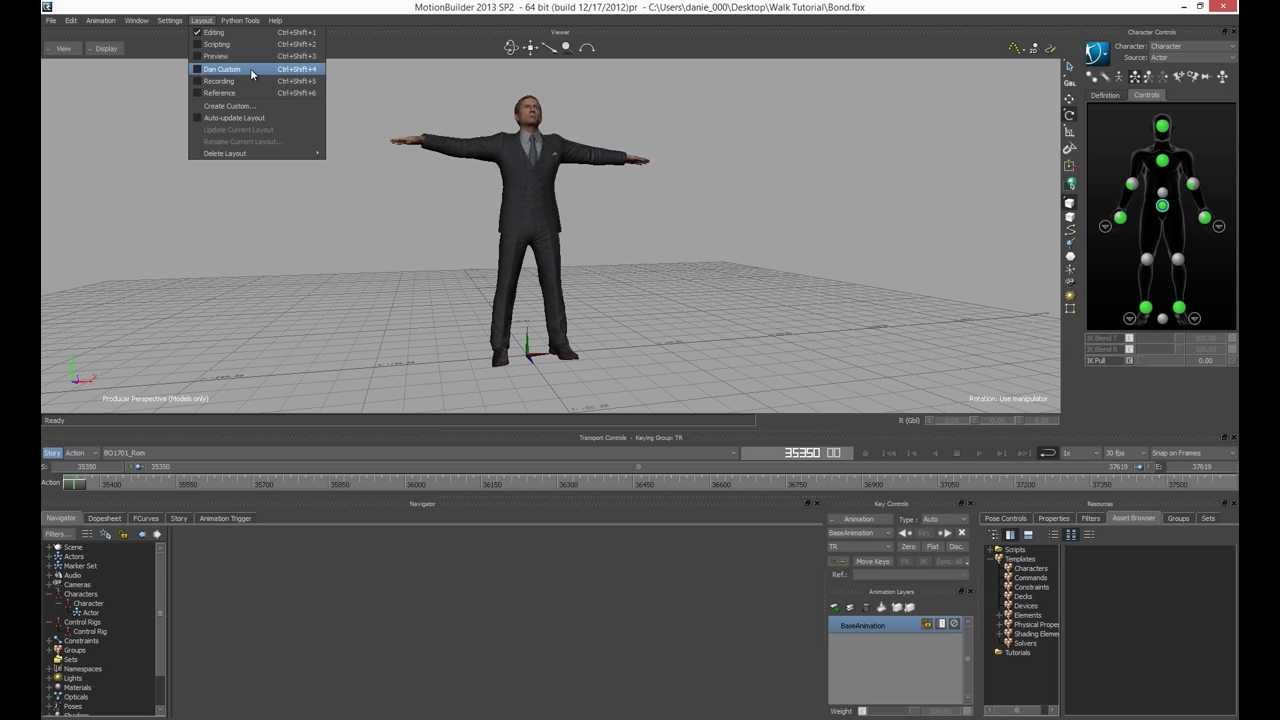Open the Delete Layout submenu

[x=257, y=153]
